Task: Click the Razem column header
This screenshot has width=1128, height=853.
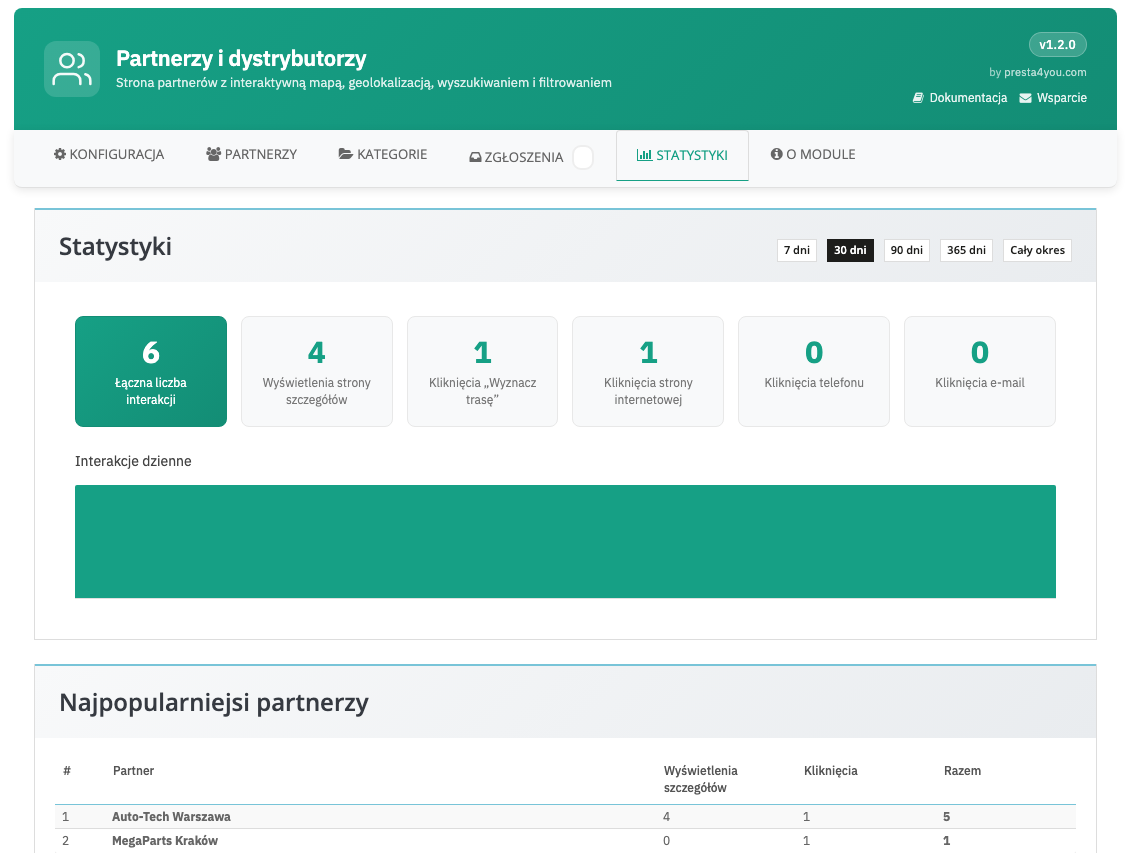Action: (x=963, y=771)
